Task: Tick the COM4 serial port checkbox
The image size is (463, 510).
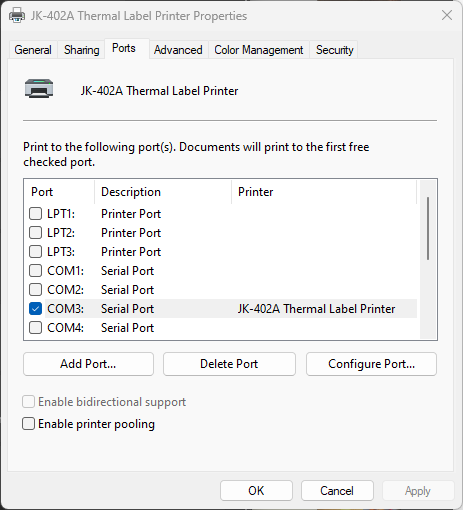Action: pyautogui.click(x=35, y=328)
